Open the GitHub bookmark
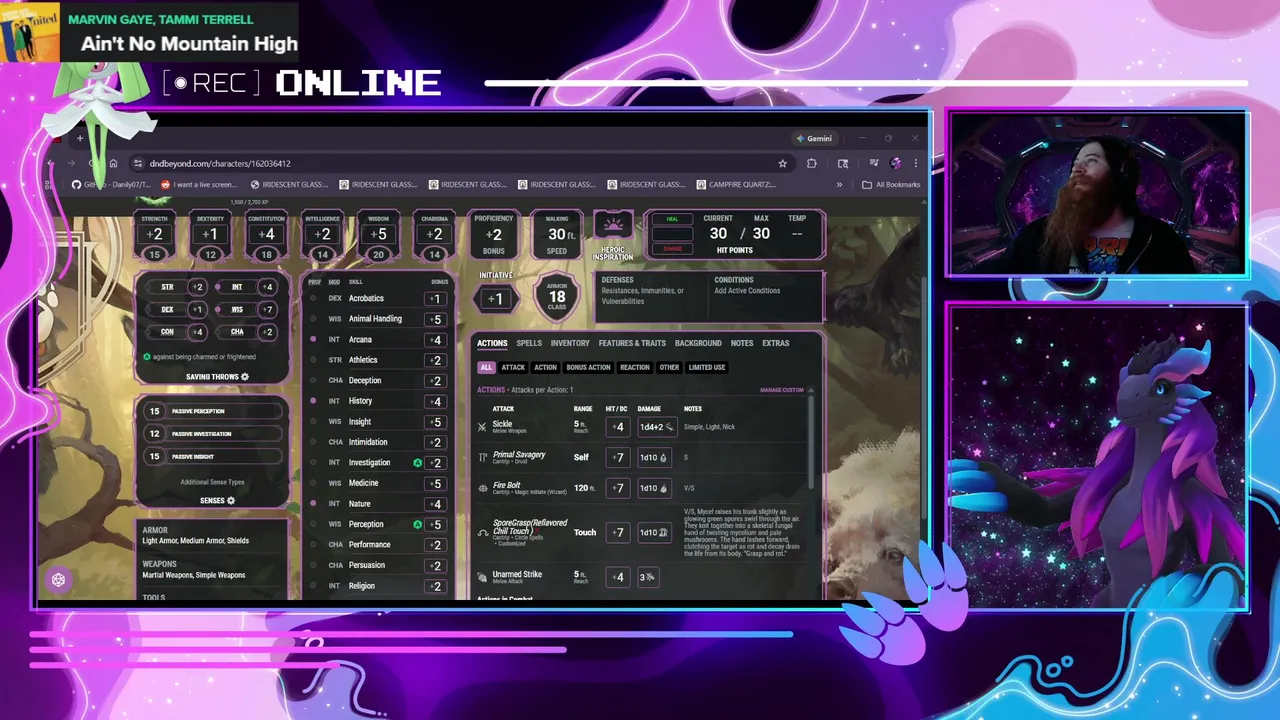 tap(111, 184)
